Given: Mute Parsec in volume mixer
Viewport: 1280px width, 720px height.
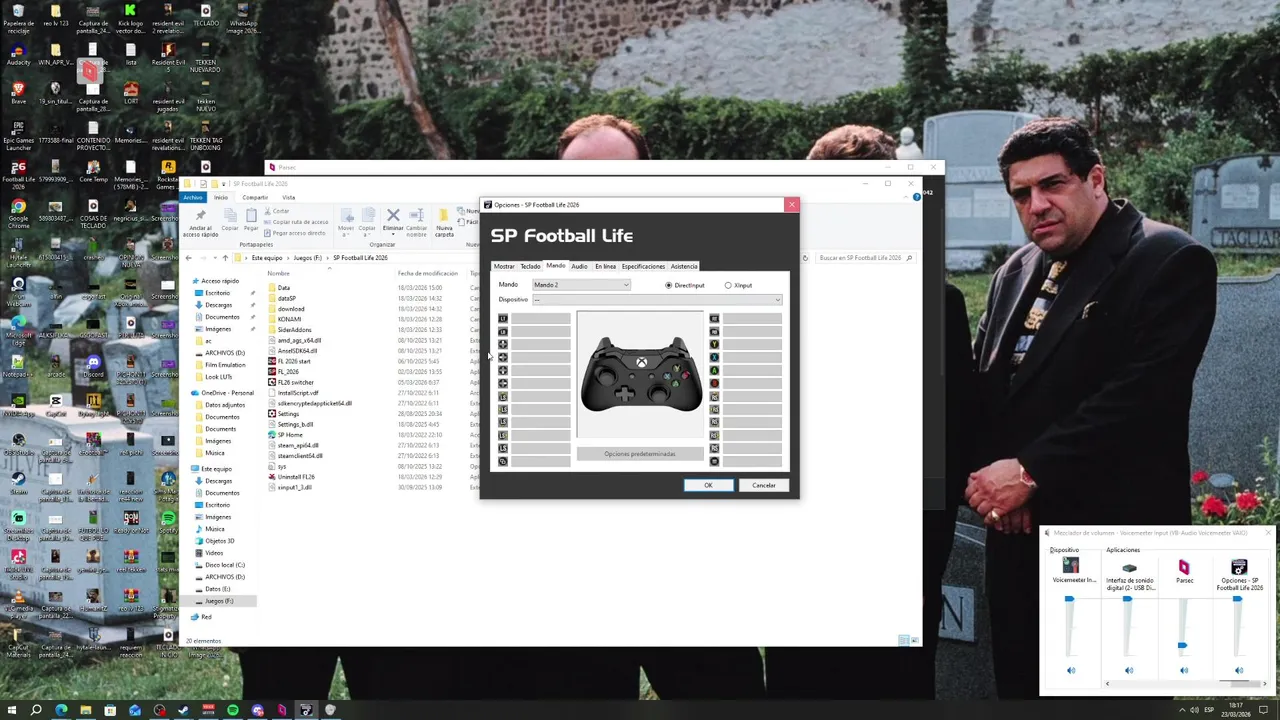Looking at the screenshot, I should tap(1184, 670).
